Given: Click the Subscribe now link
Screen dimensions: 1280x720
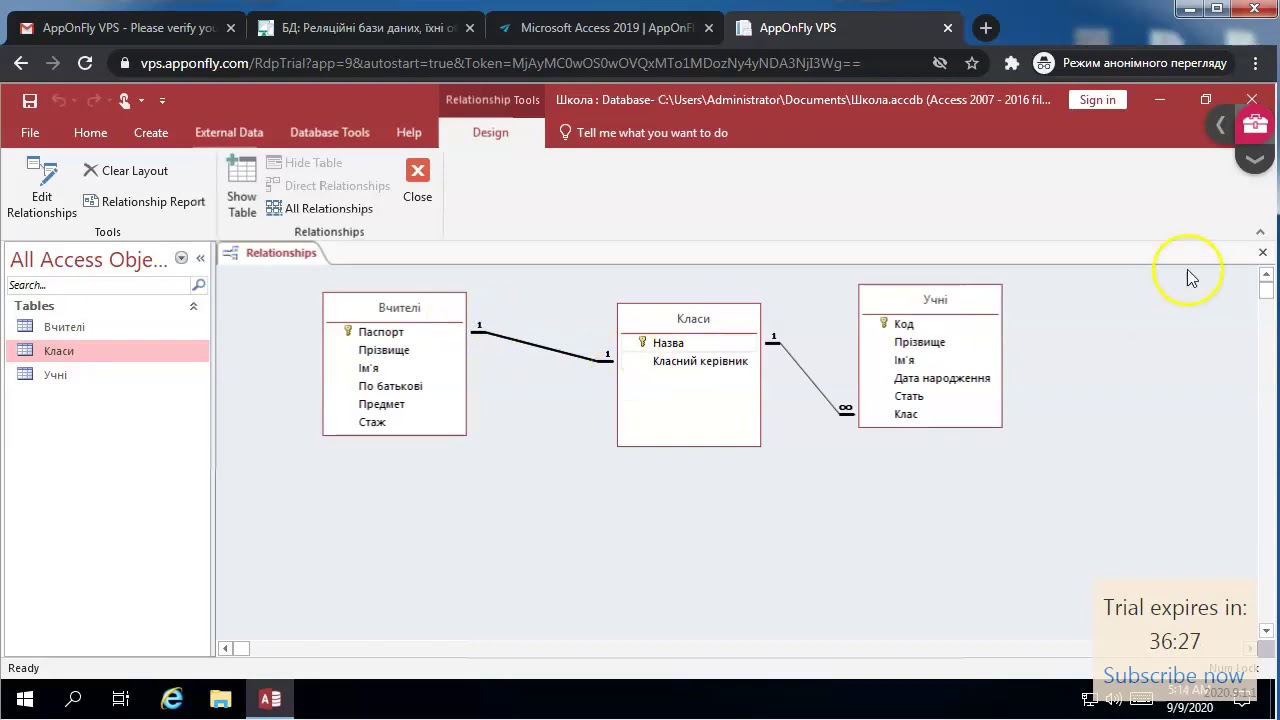Looking at the screenshot, I should pyautogui.click(x=1173, y=676).
